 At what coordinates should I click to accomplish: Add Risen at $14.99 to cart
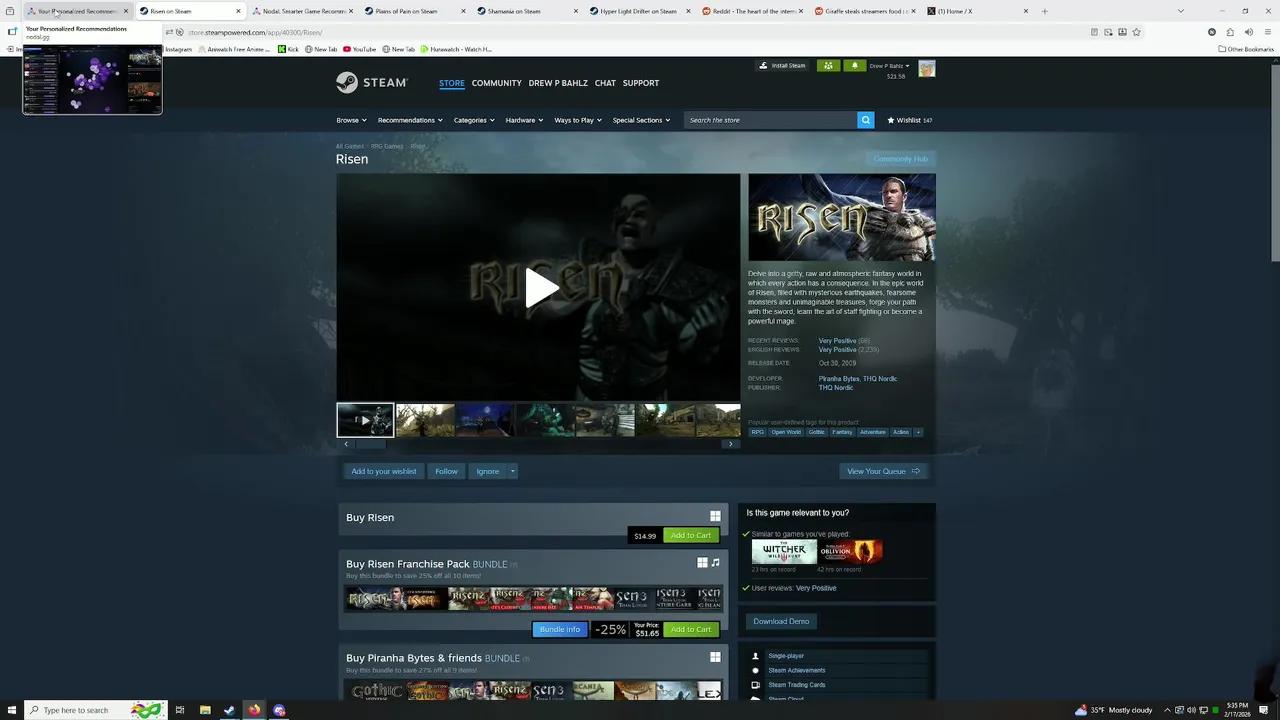691,535
